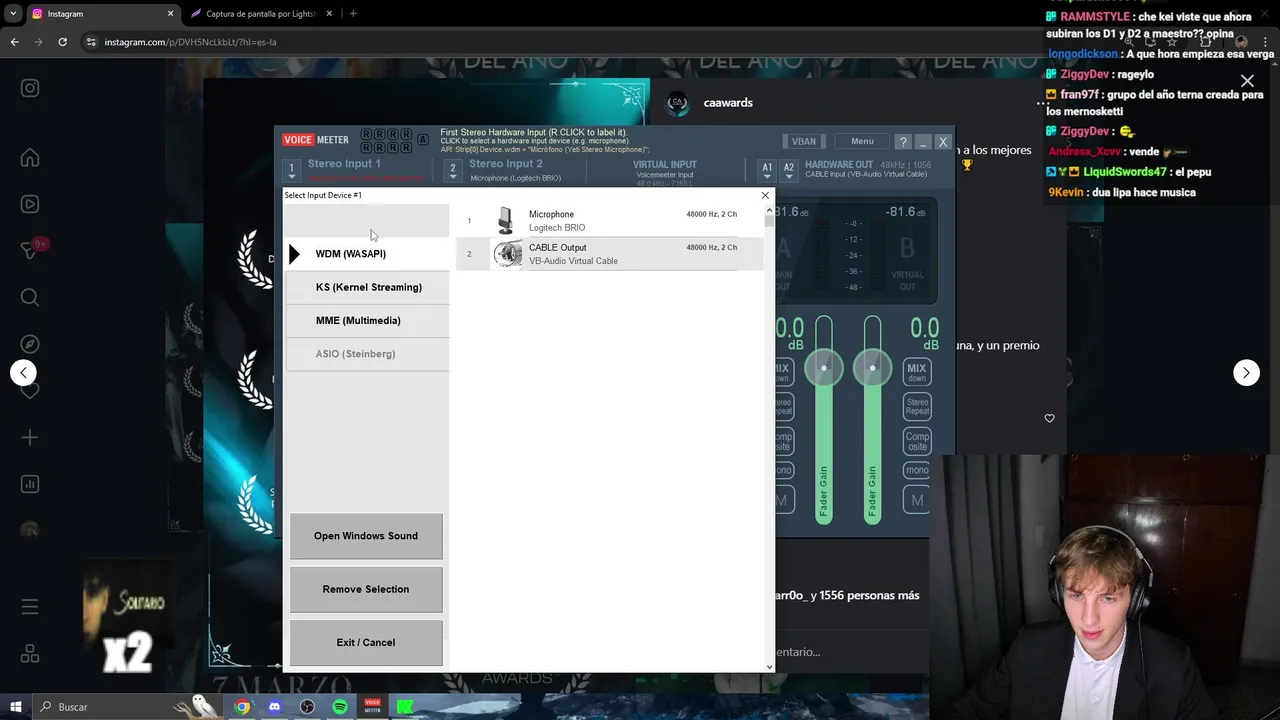1280x720 pixels.
Task: Click Instagram create plus icon
Action: tap(30, 437)
